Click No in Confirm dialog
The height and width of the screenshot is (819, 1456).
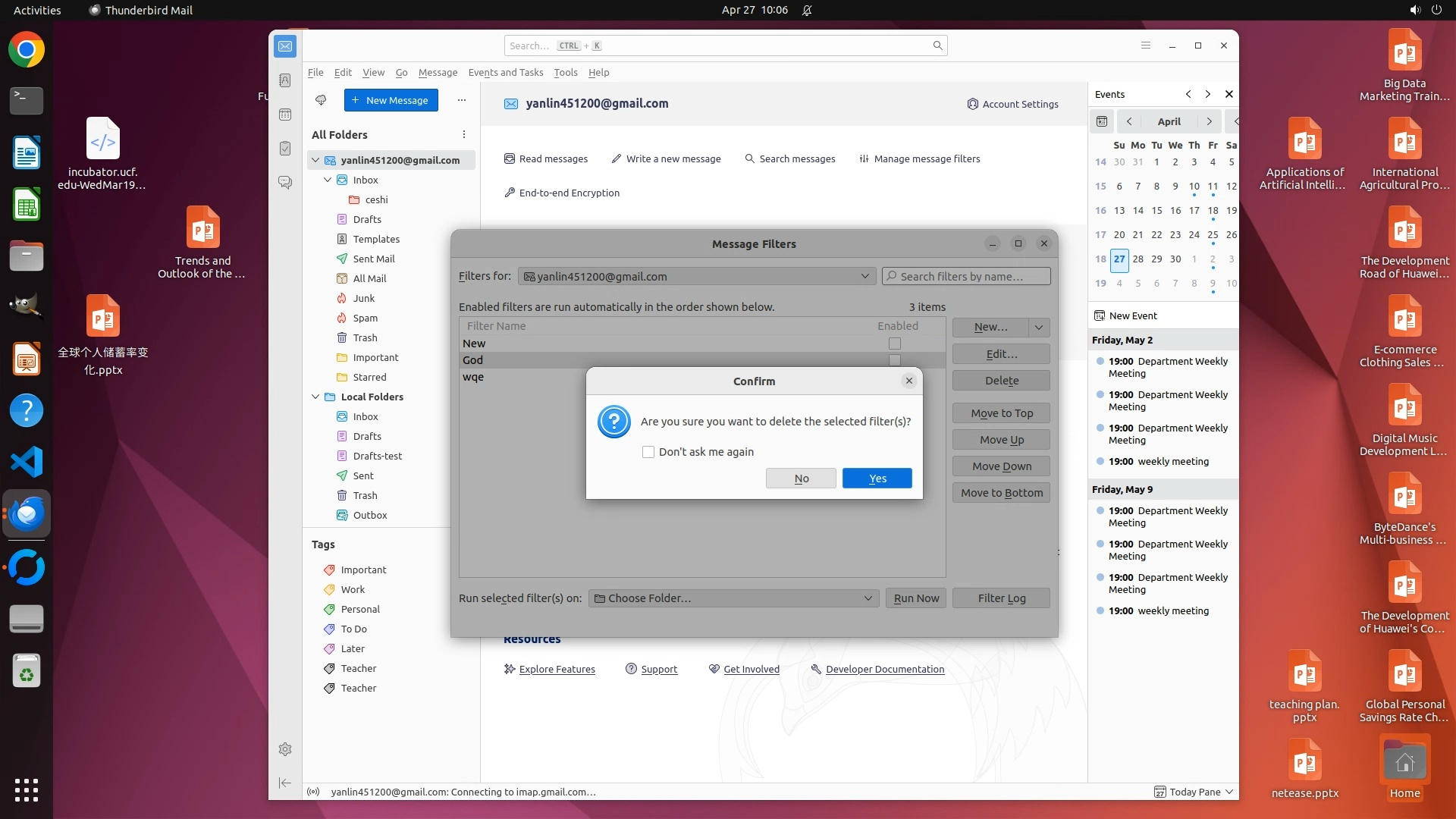[x=801, y=479]
